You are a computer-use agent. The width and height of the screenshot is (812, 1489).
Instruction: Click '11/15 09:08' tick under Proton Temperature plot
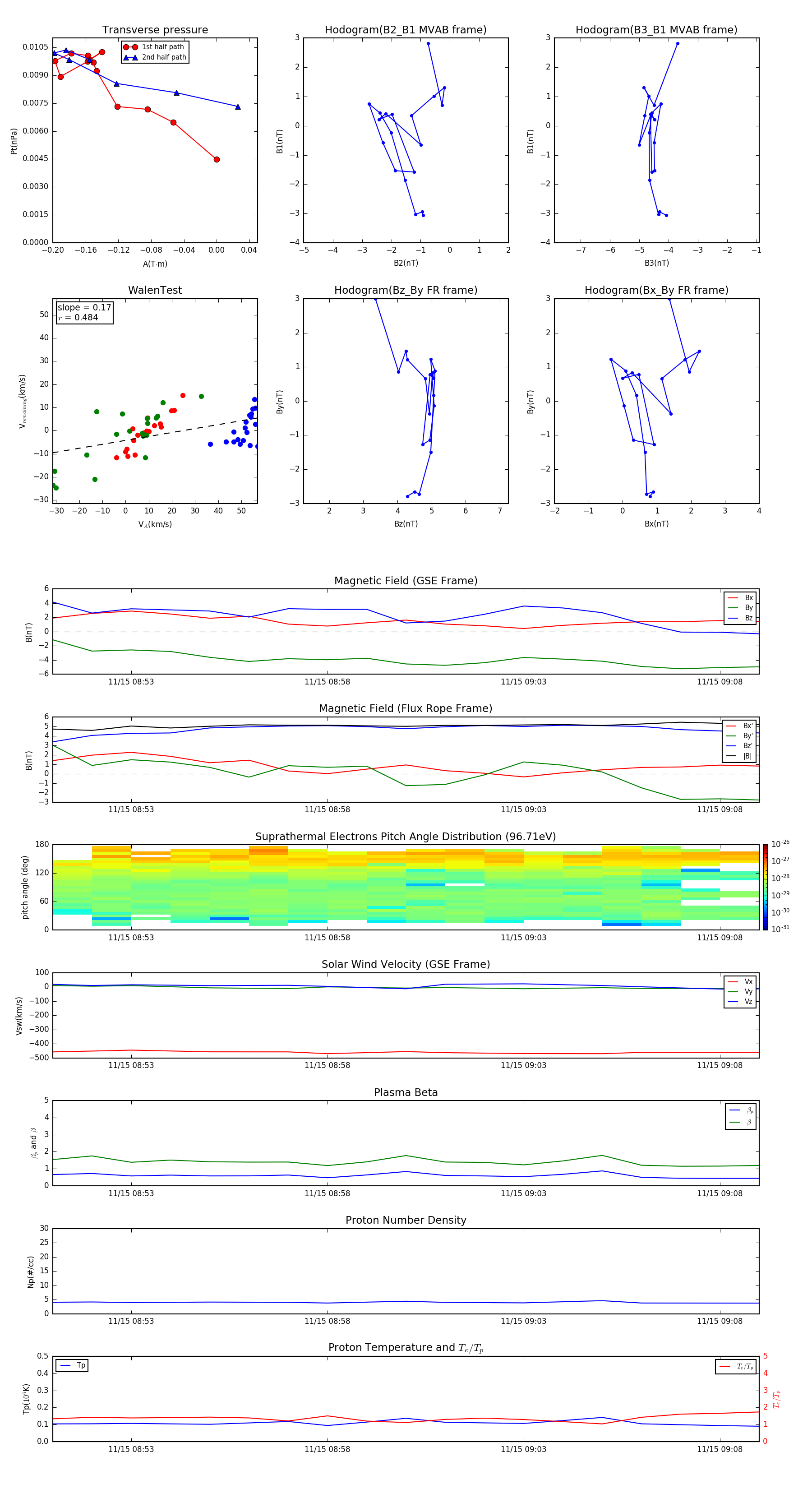click(x=720, y=1449)
